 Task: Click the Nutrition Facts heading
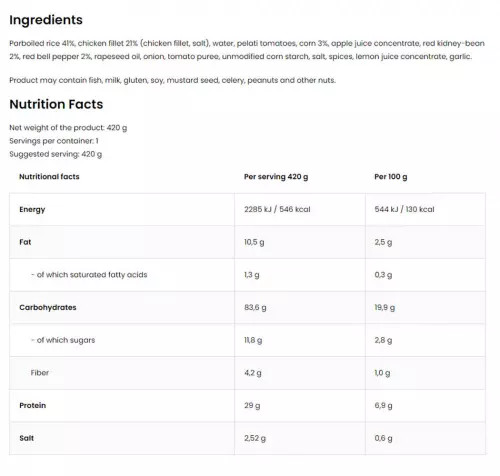[x=56, y=104]
